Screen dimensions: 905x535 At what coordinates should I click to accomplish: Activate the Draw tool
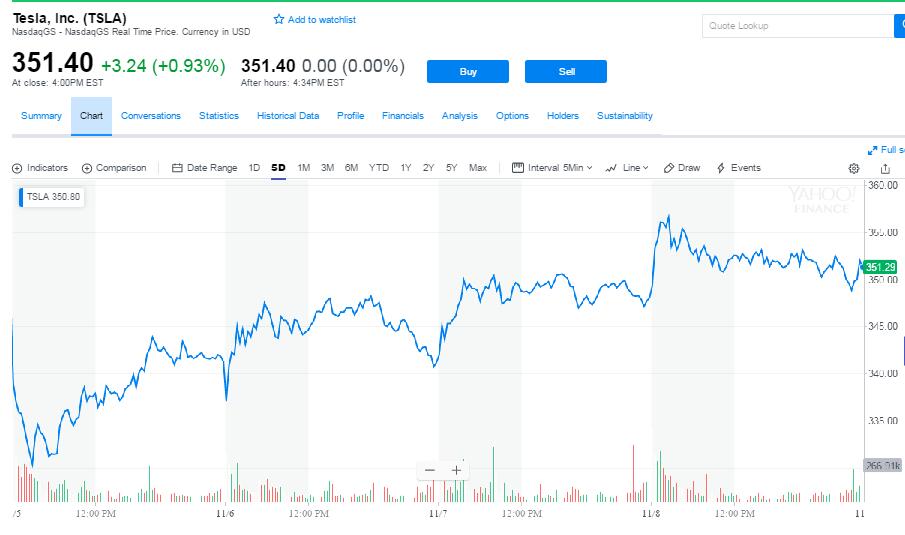coord(682,168)
